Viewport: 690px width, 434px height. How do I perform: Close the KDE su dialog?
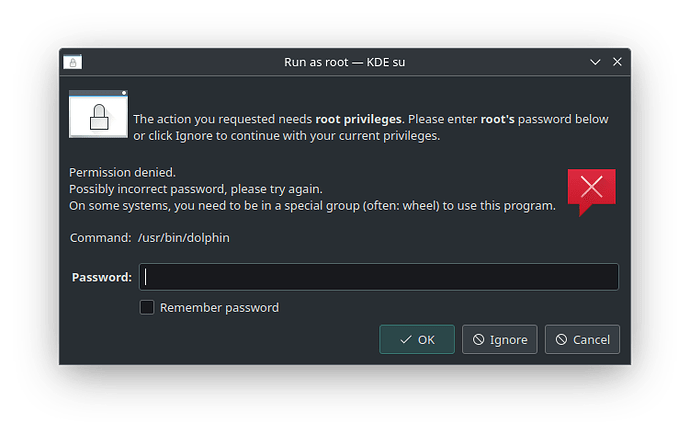[x=617, y=62]
